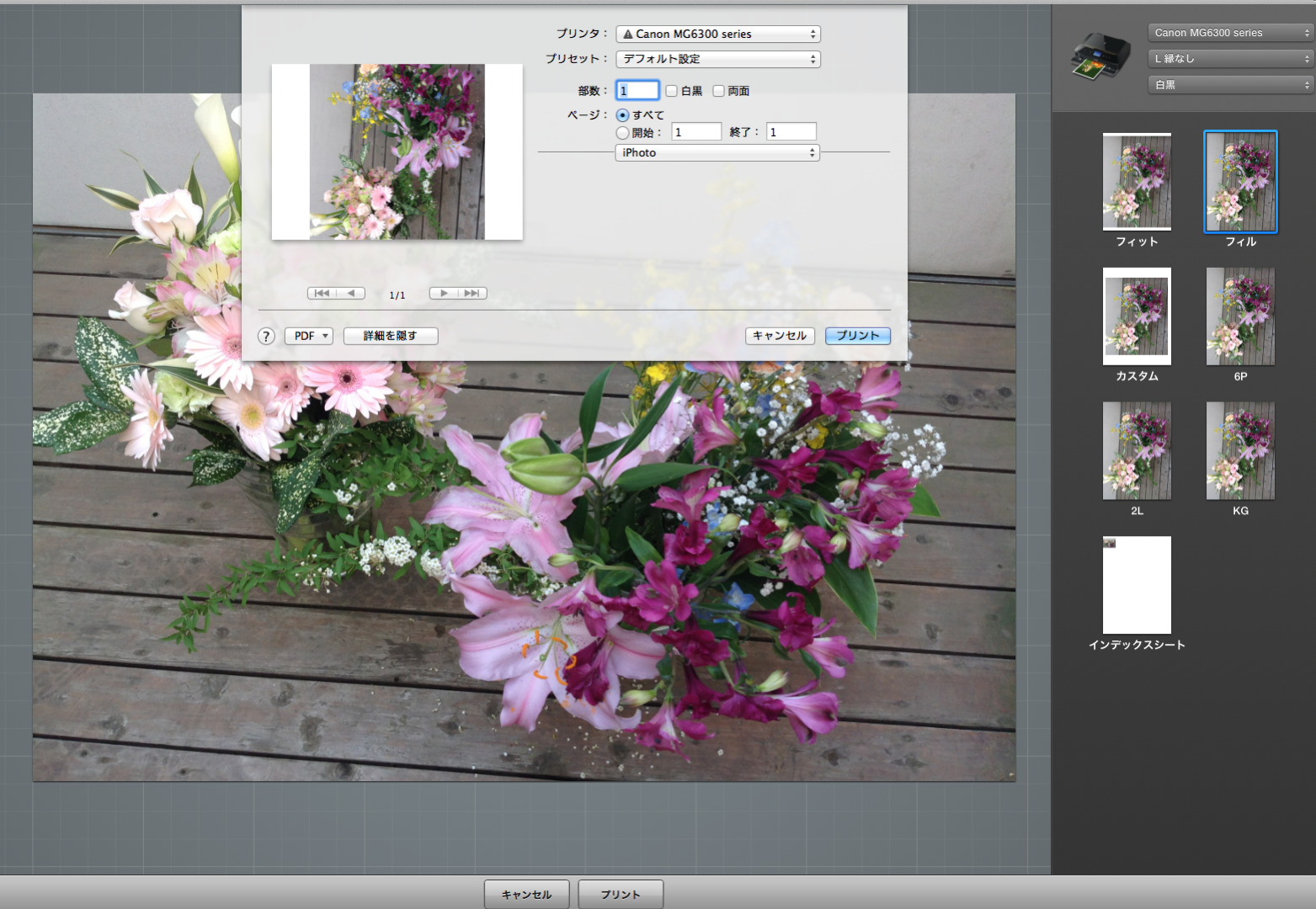Screen dimensions: 1316x909
Task: Click the help question mark button
Action: tap(266, 336)
